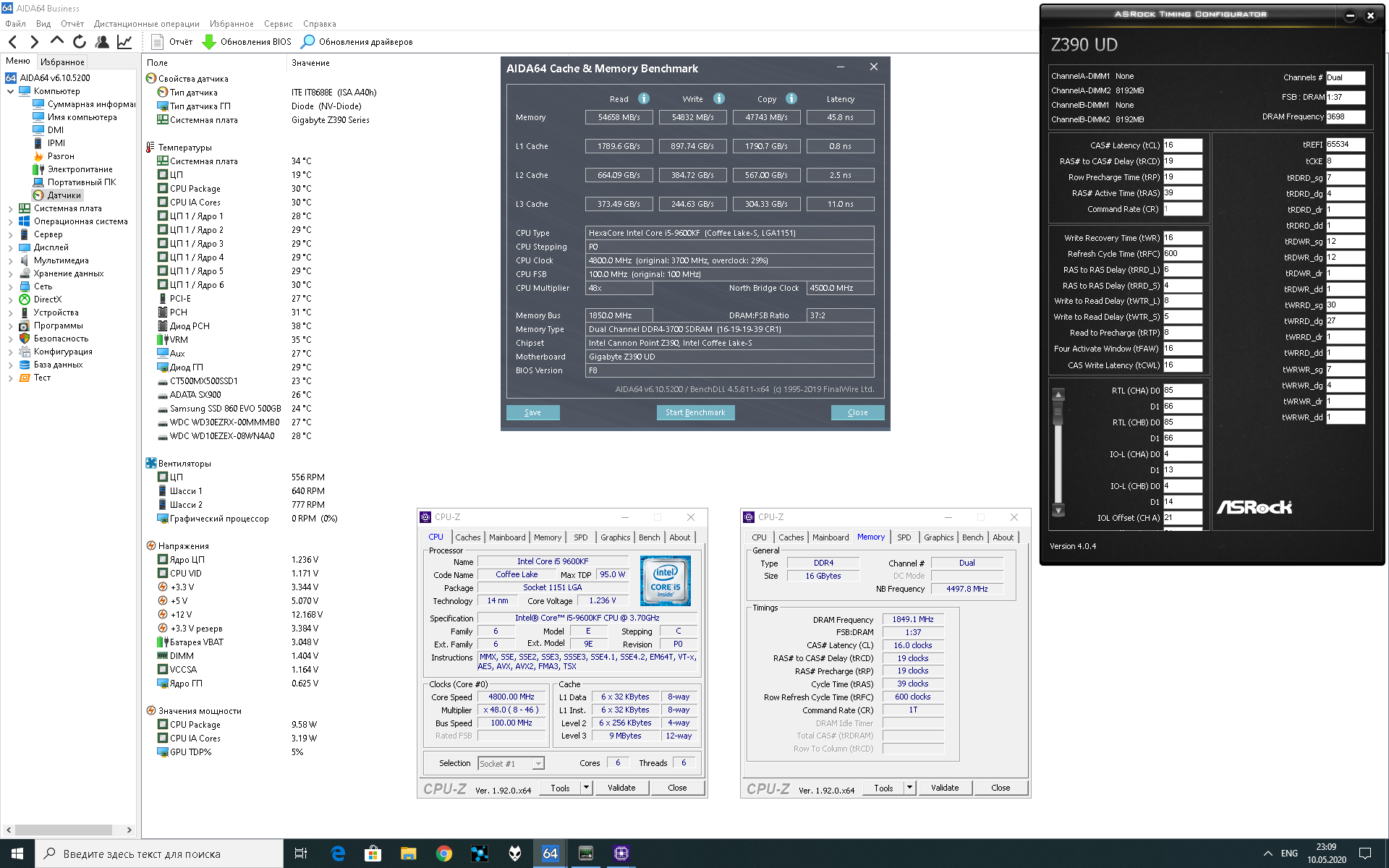
Task: Click the info icon next to Copy
Action: pyautogui.click(x=791, y=98)
